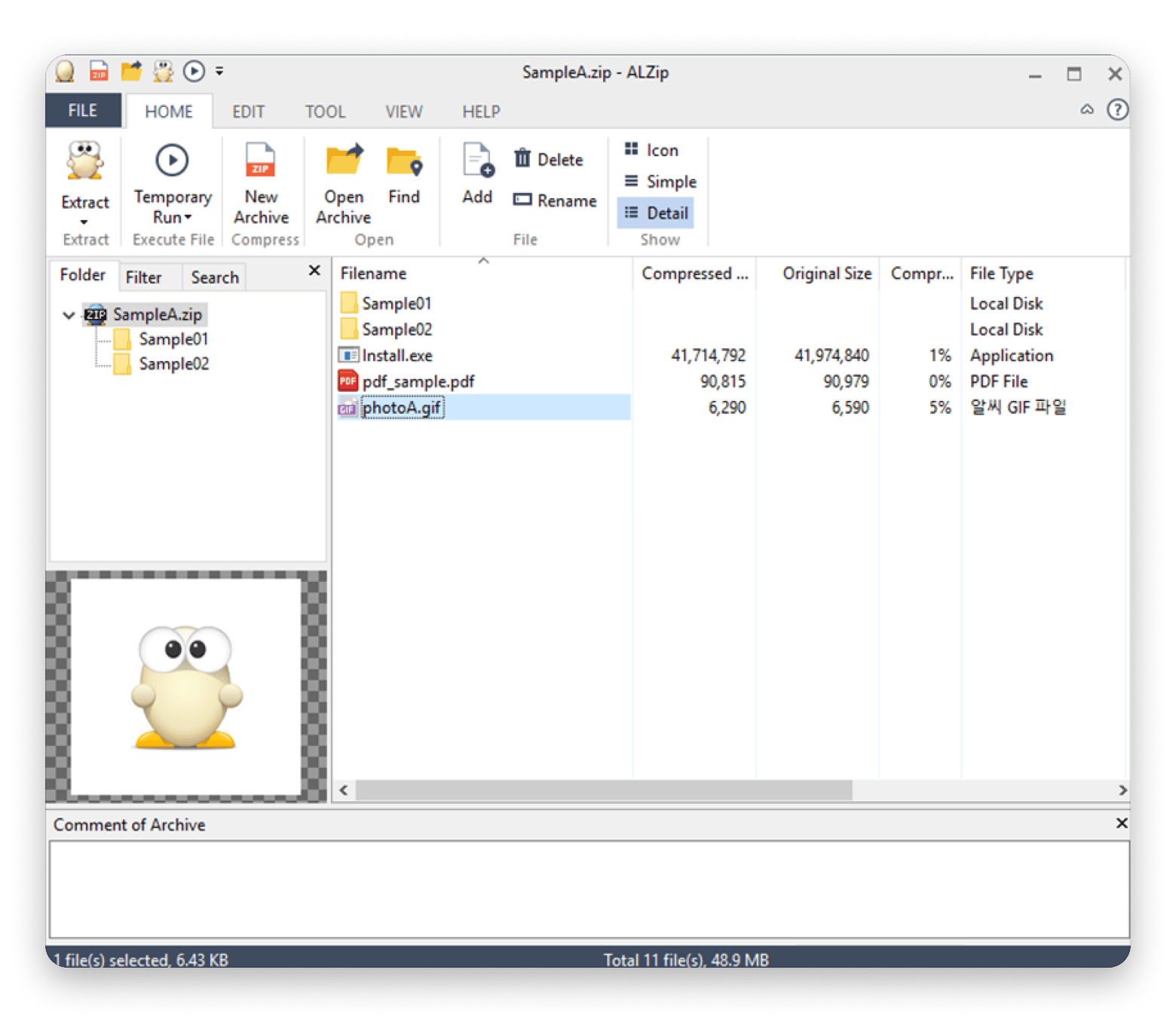Switch to the Filter panel tab
1176x1028 pixels.
(143, 277)
